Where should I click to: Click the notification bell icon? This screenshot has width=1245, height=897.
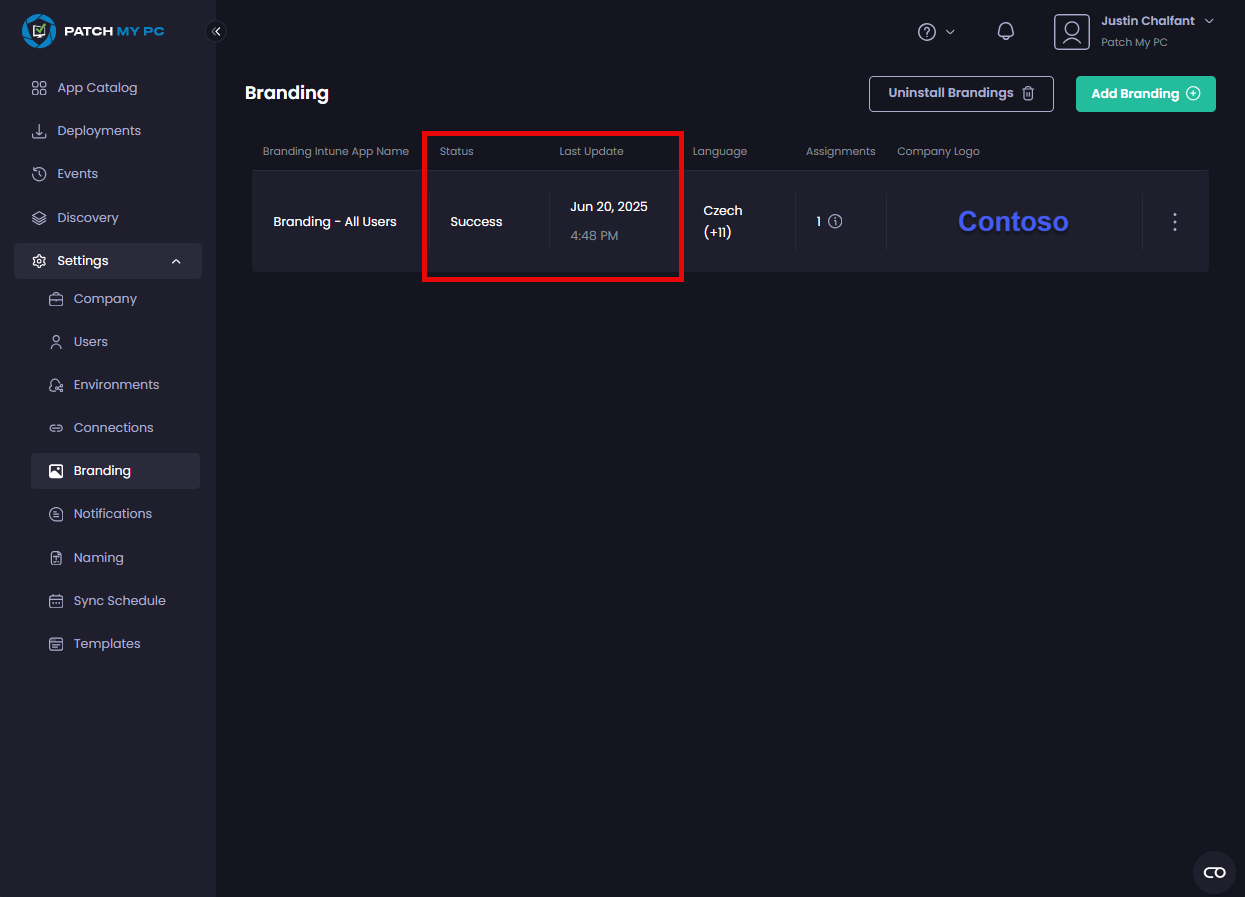click(1006, 32)
